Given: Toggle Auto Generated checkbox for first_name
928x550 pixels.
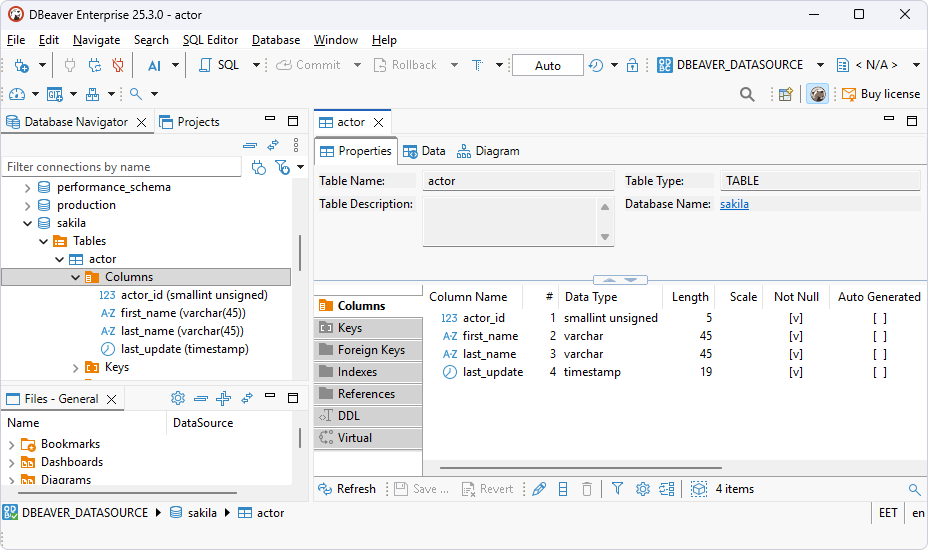Looking at the screenshot, I should click(879, 336).
